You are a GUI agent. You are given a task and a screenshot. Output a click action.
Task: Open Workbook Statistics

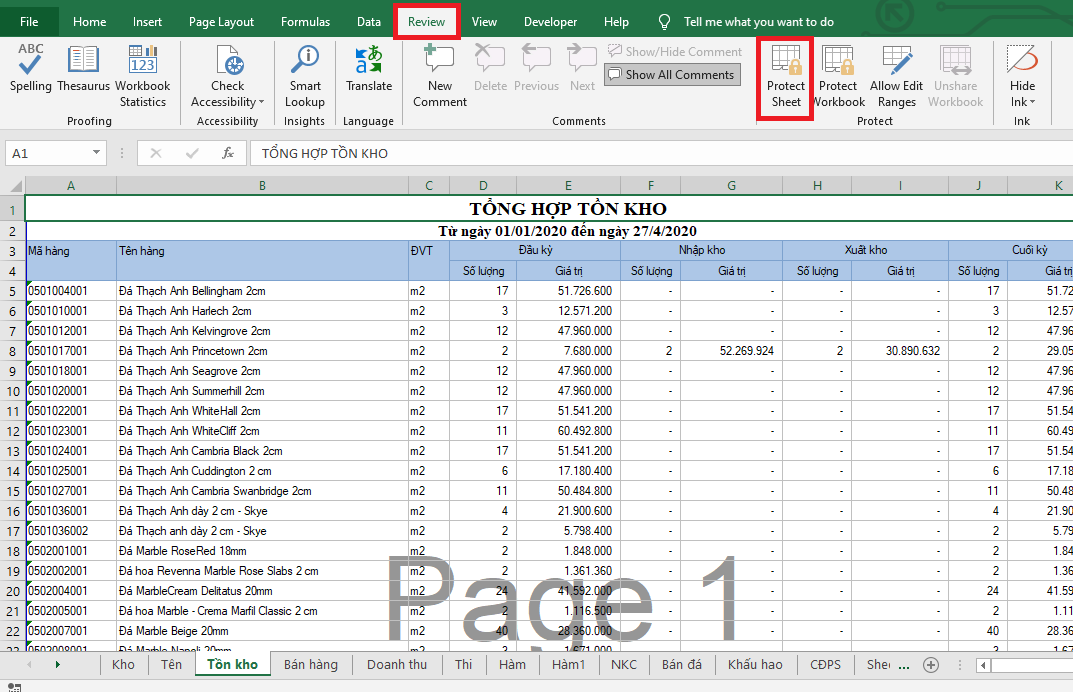(143, 76)
